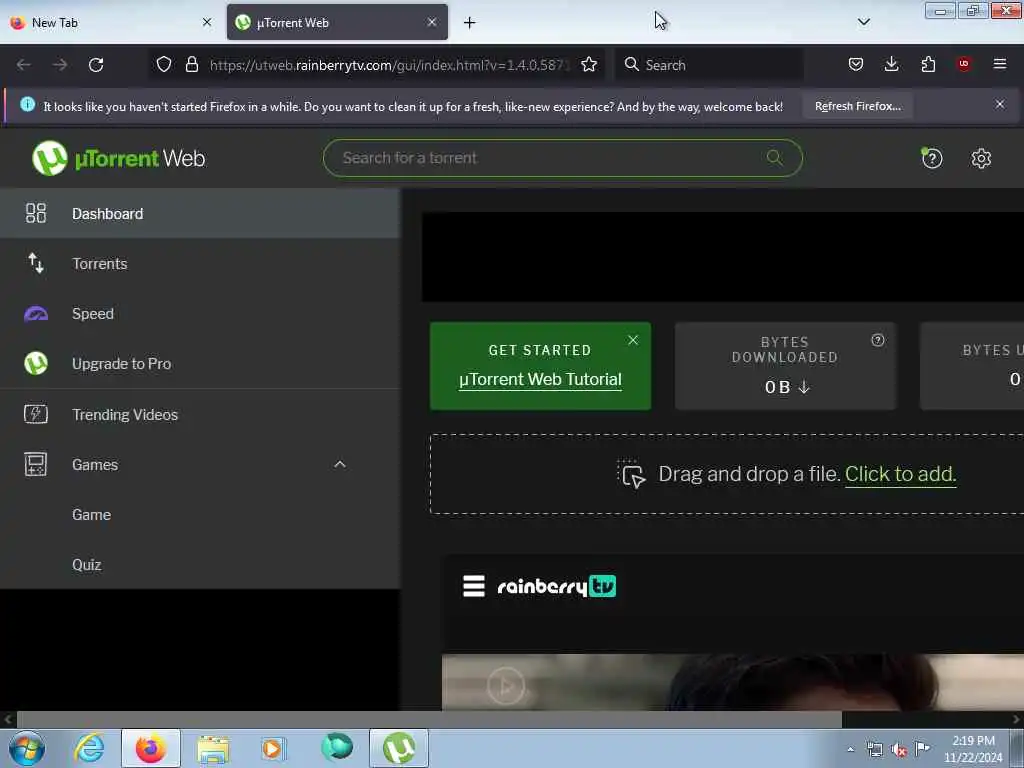The width and height of the screenshot is (1024, 768).
Task: Click the Firefox Search box
Action: 709,65
